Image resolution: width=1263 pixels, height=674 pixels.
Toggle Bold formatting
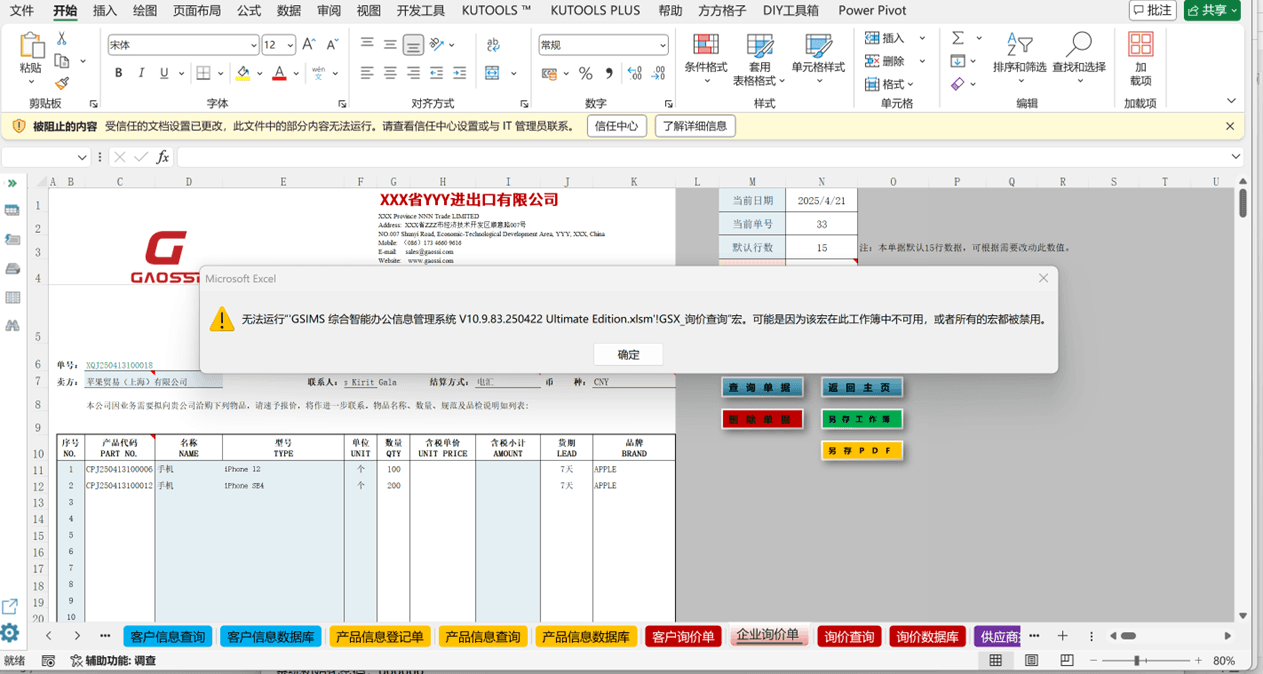pyautogui.click(x=118, y=73)
